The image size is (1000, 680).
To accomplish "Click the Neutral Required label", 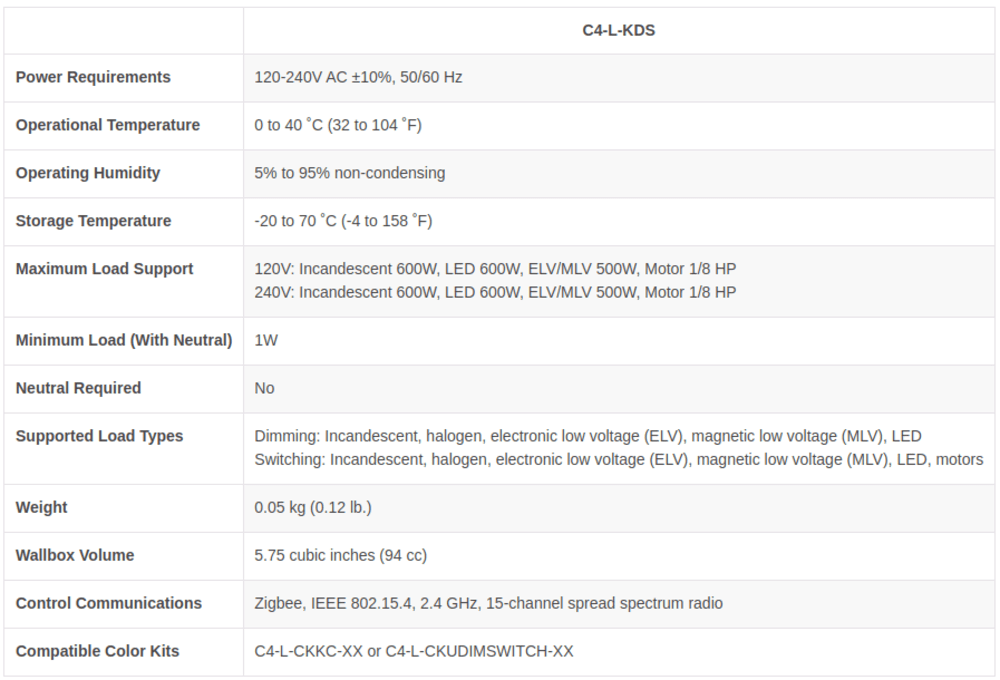I will point(78,388).
